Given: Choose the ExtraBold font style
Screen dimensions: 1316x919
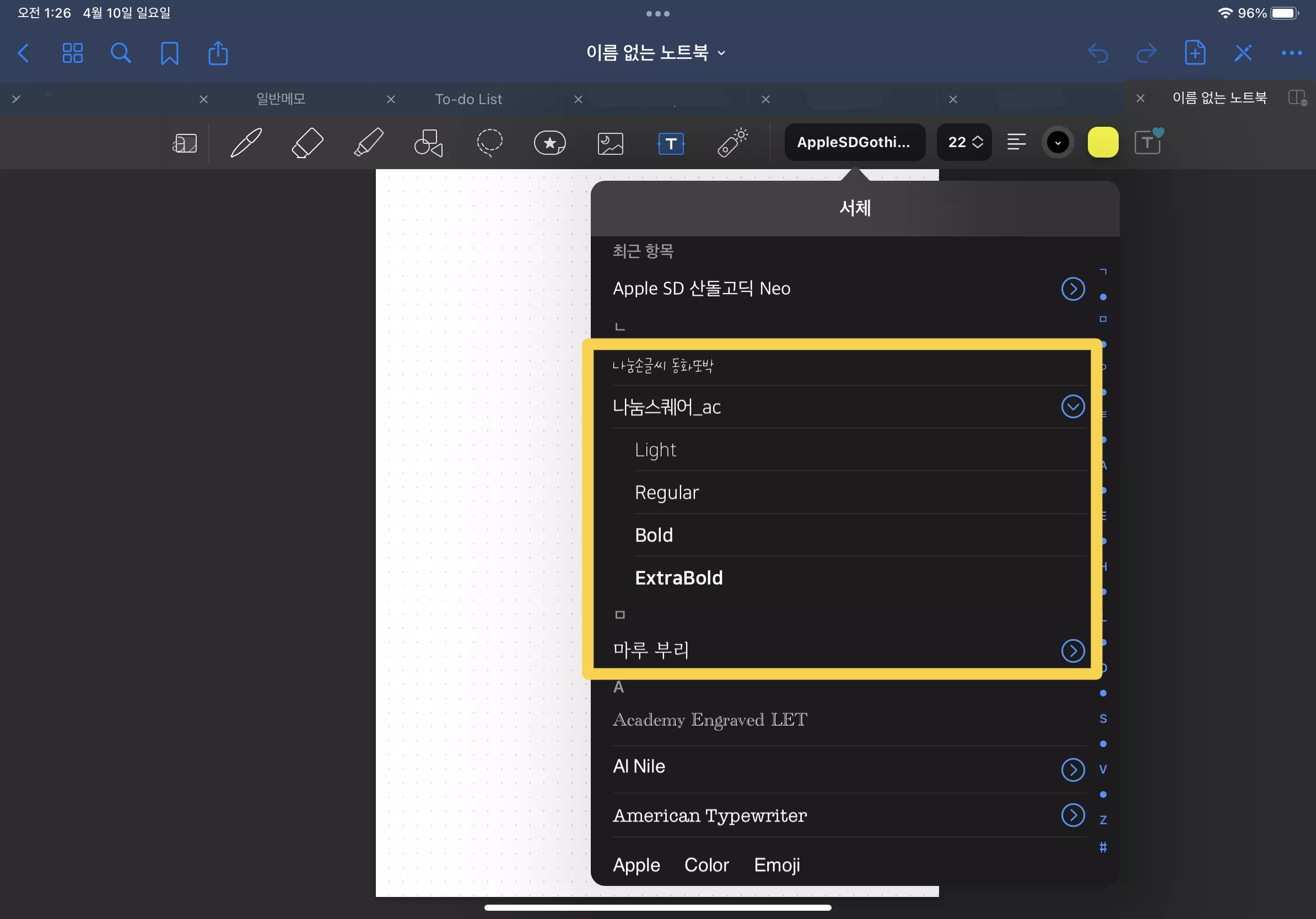Looking at the screenshot, I should click(x=678, y=577).
